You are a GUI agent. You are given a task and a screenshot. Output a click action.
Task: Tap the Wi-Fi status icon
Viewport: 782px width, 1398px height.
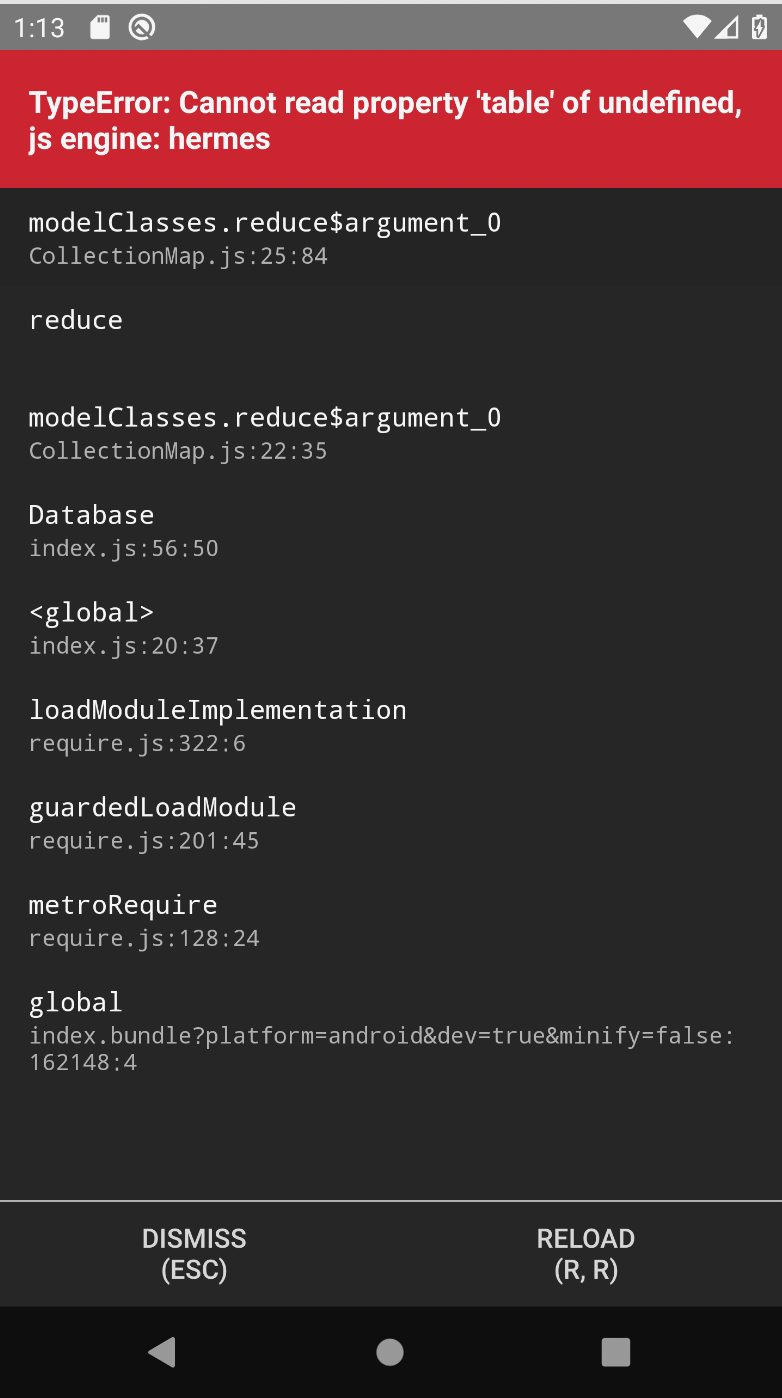point(695,27)
